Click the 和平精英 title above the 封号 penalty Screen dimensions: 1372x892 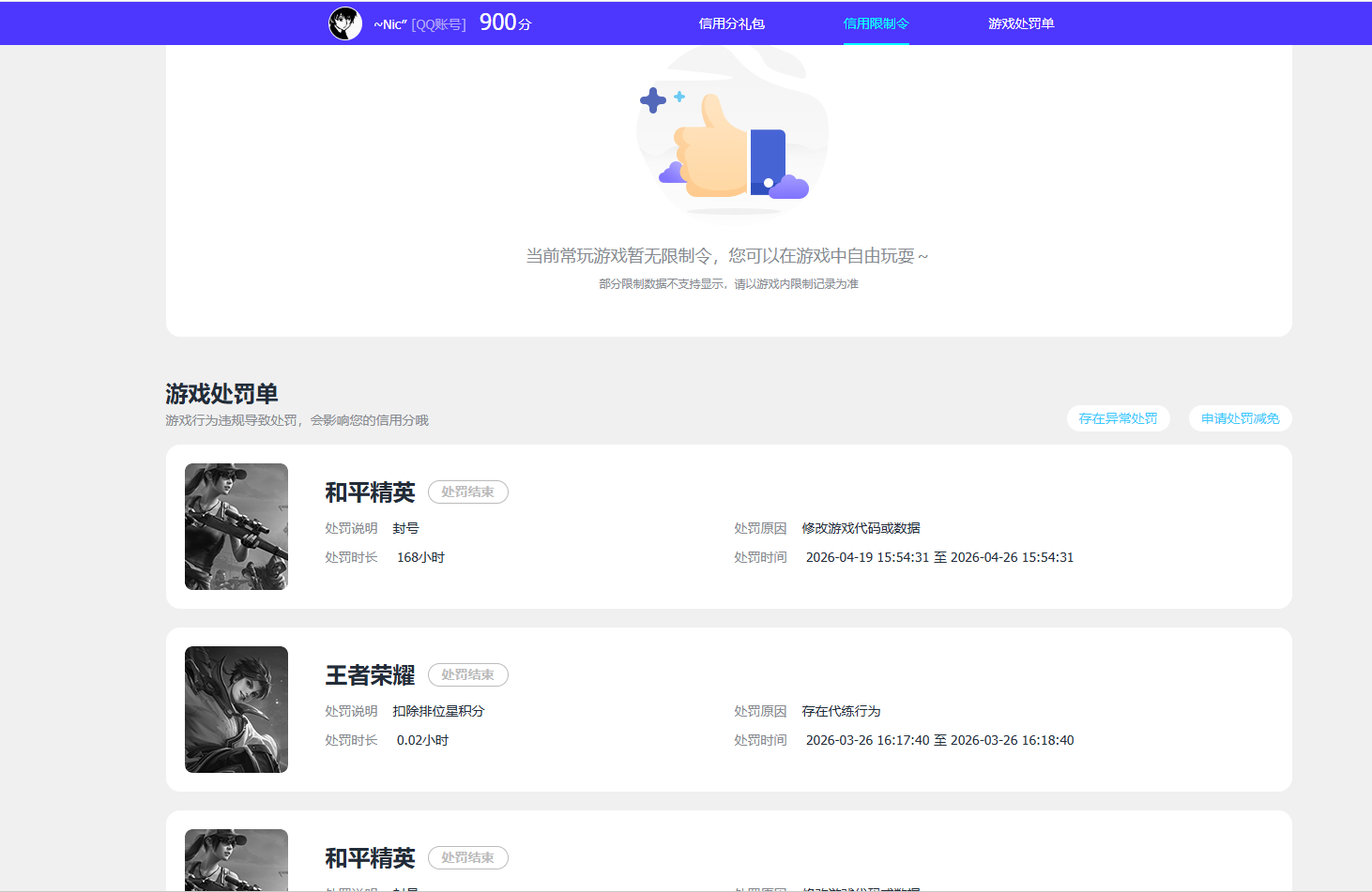click(x=370, y=492)
